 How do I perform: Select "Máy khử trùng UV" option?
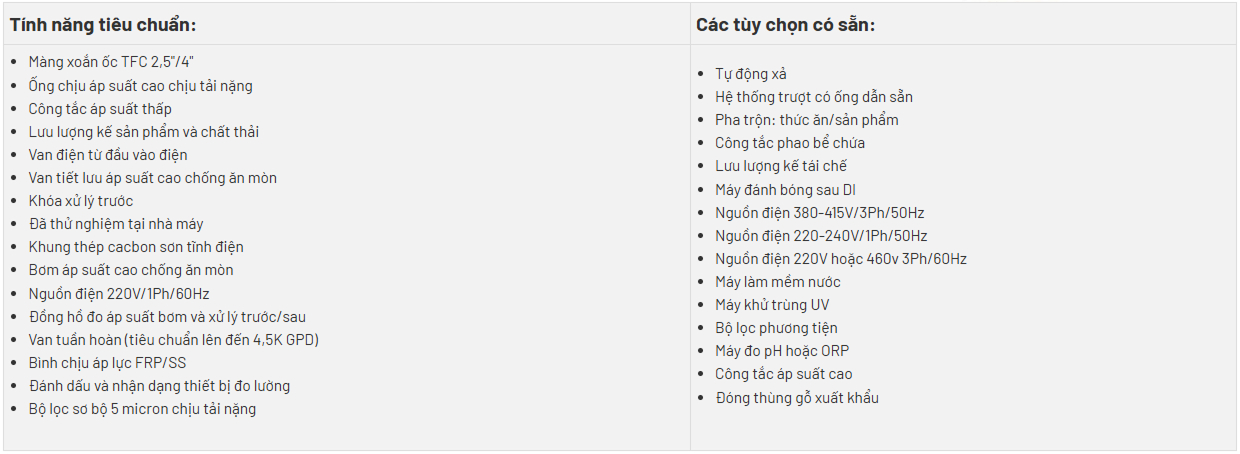click(772, 304)
